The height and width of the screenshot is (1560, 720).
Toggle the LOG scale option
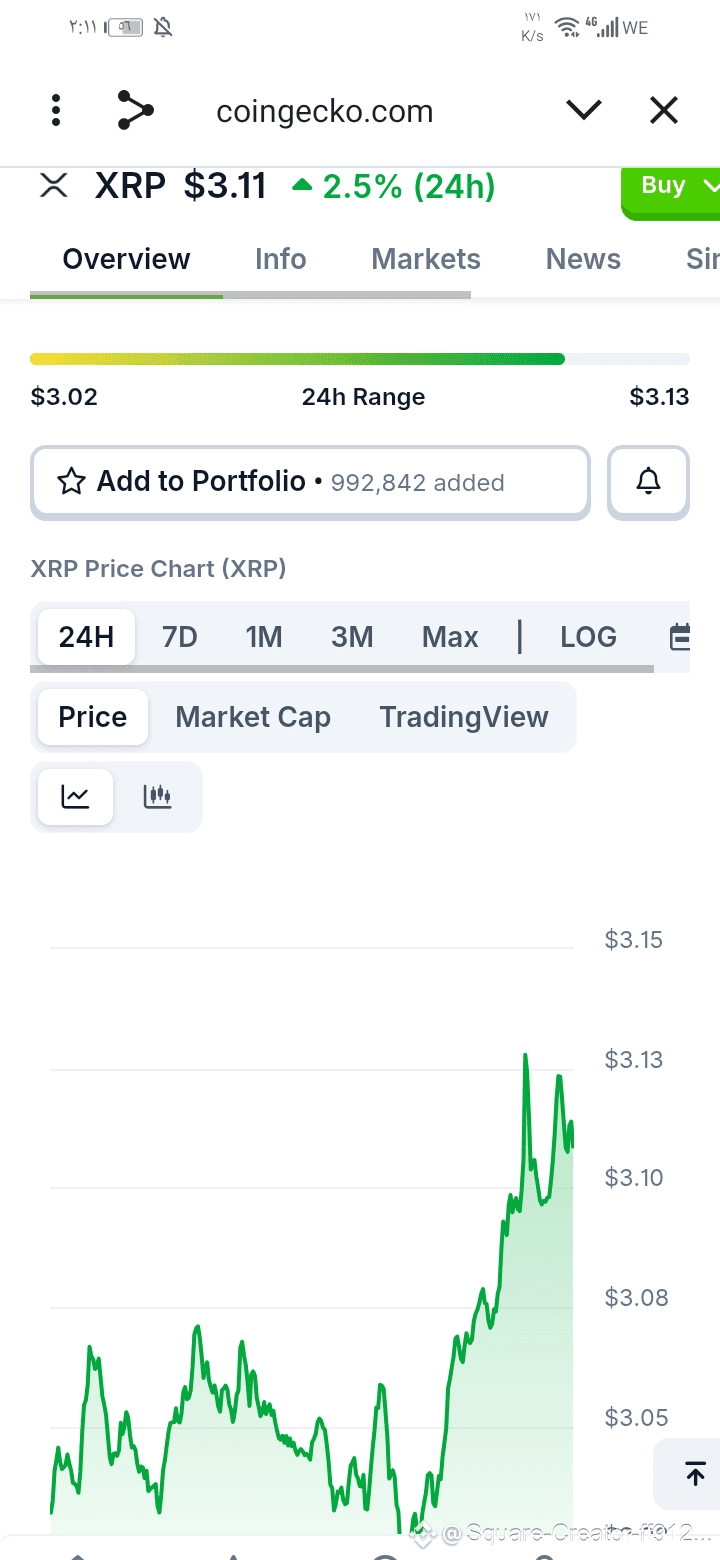pos(588,637)
